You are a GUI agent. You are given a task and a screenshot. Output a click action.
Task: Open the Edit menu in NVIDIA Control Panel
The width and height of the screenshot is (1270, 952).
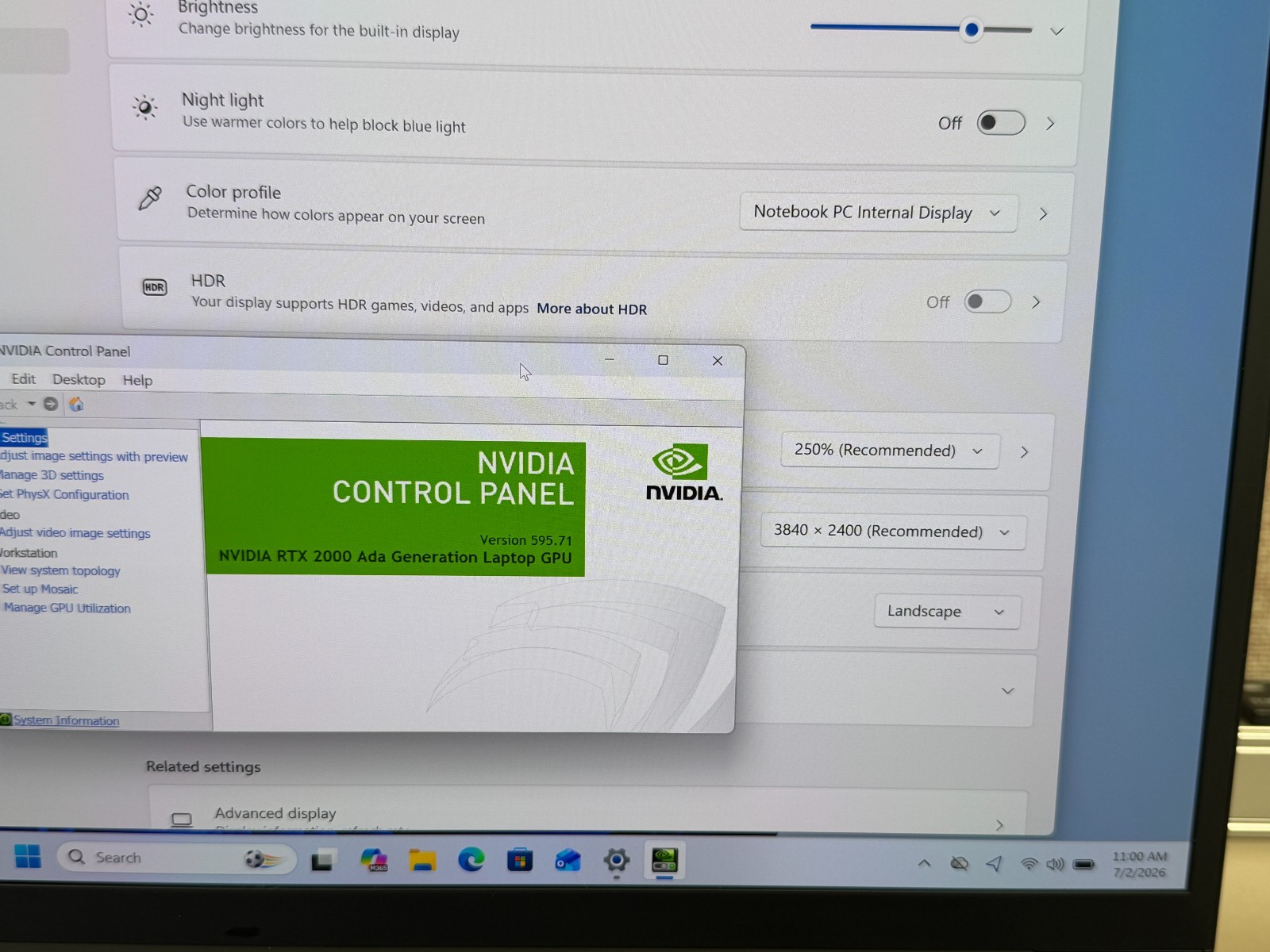(x=23, y=378)
